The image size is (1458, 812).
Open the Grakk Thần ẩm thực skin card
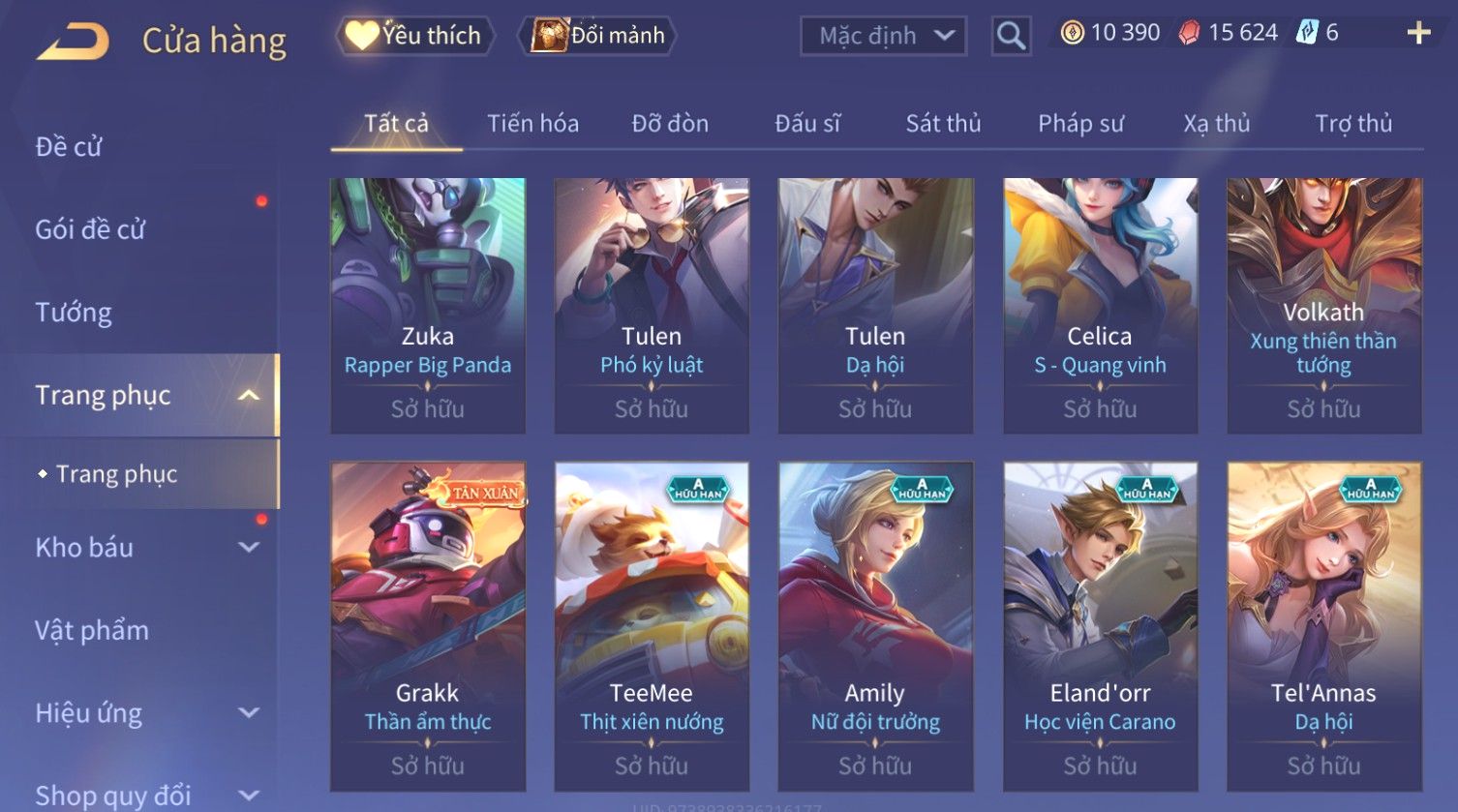click(x=428, y=626)
